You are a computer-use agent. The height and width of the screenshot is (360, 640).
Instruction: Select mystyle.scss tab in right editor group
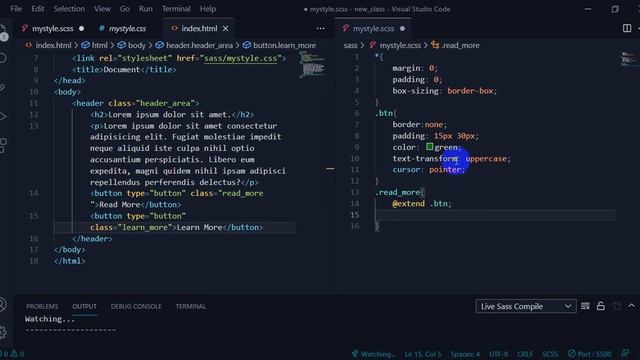[x=373, y=29]
